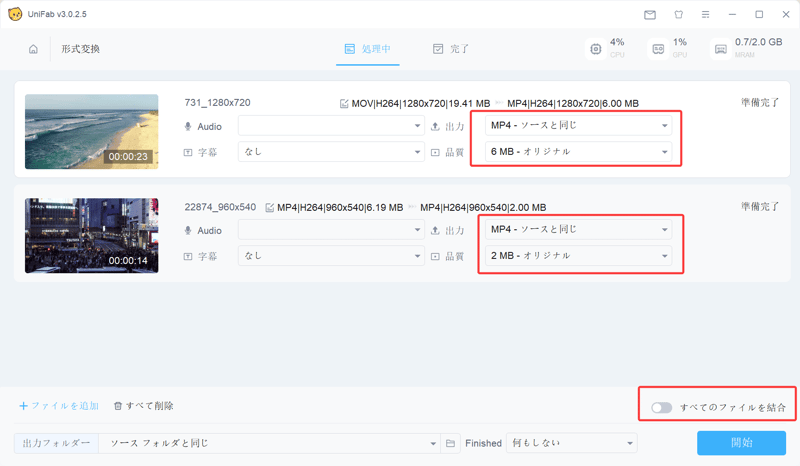The width and height of the screenshot is (800, 466).
Task: Go to the Home icon
Action: tap(33, 49)
